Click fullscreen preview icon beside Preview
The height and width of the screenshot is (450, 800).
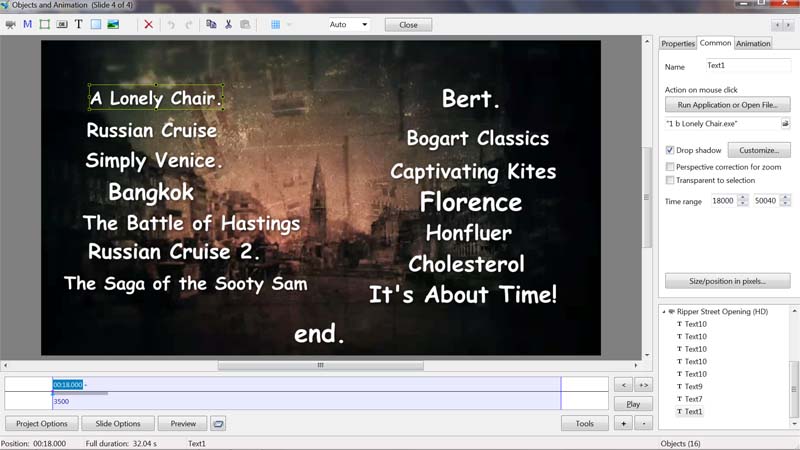218,423
